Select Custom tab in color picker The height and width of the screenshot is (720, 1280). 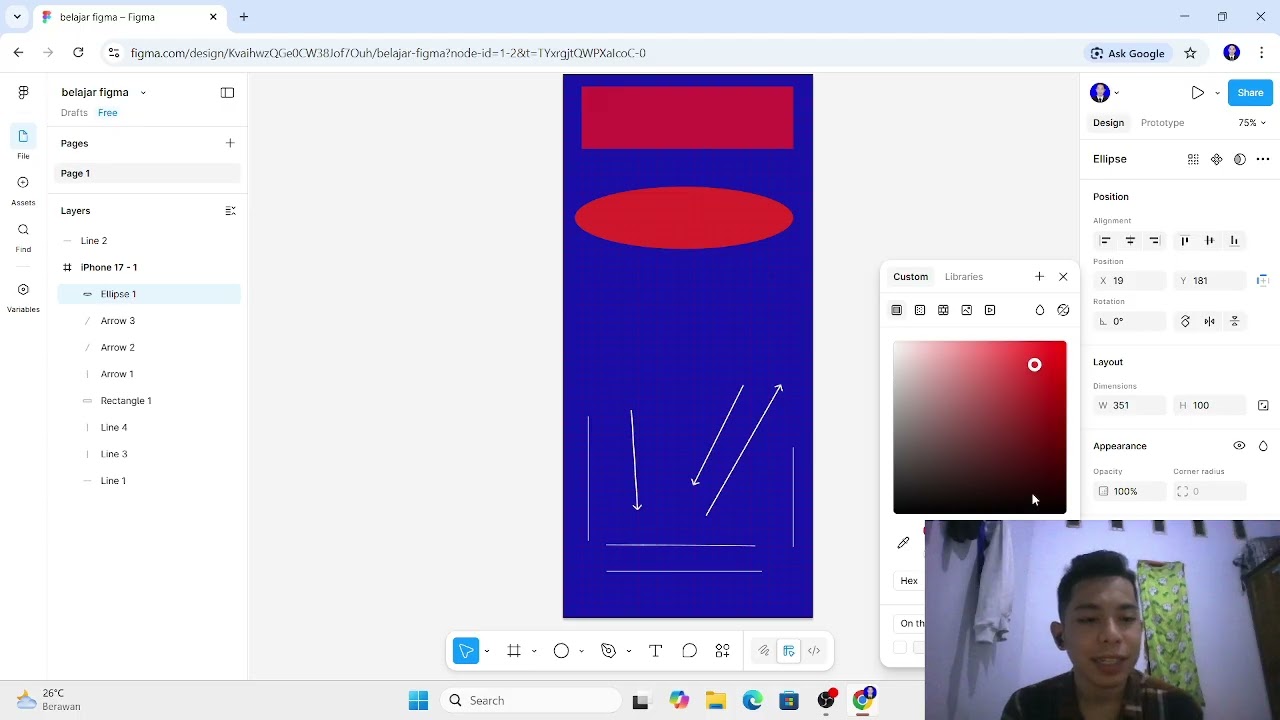point(910,277)
